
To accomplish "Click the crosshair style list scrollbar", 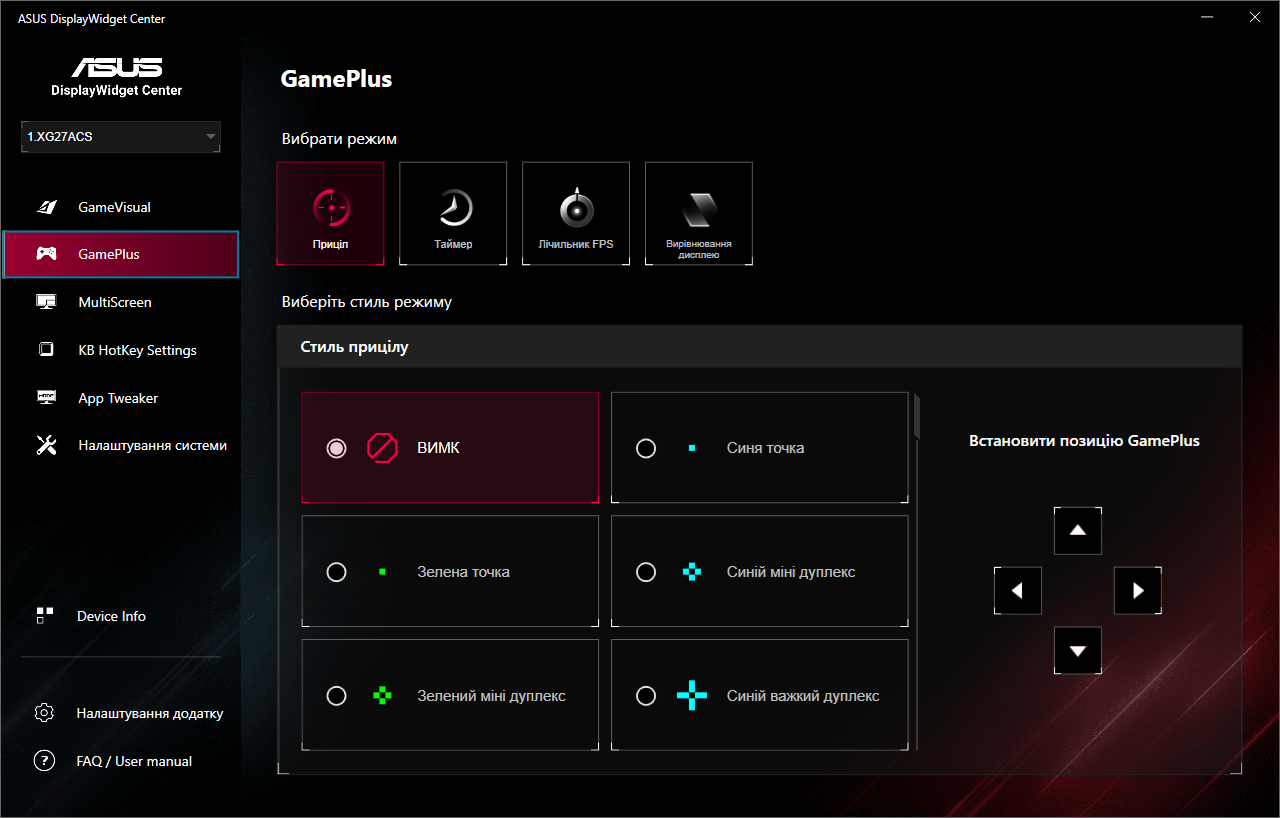I will [x=916, y=416].
